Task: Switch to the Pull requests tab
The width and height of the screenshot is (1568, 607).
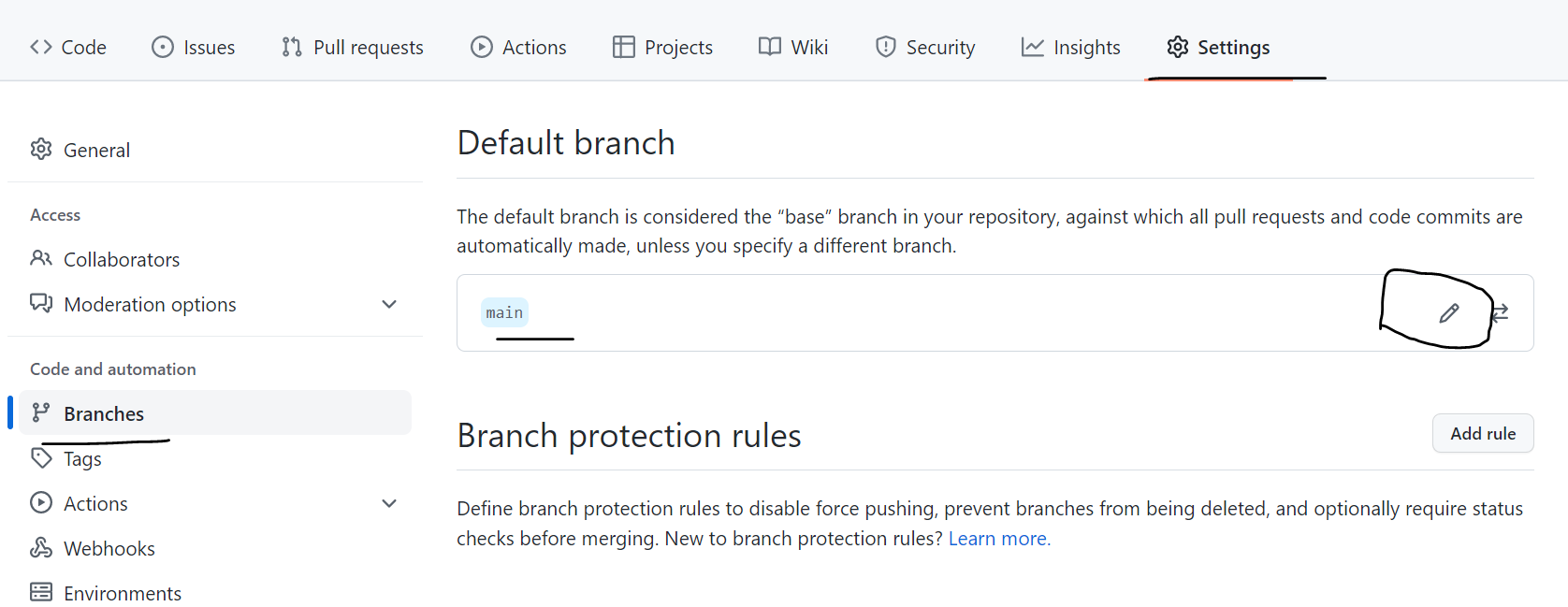Action: point(353,47)
